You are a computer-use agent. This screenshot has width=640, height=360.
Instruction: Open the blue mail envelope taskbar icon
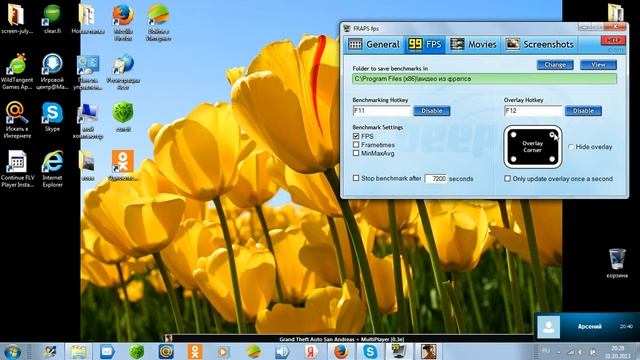(x=107, y=352)
